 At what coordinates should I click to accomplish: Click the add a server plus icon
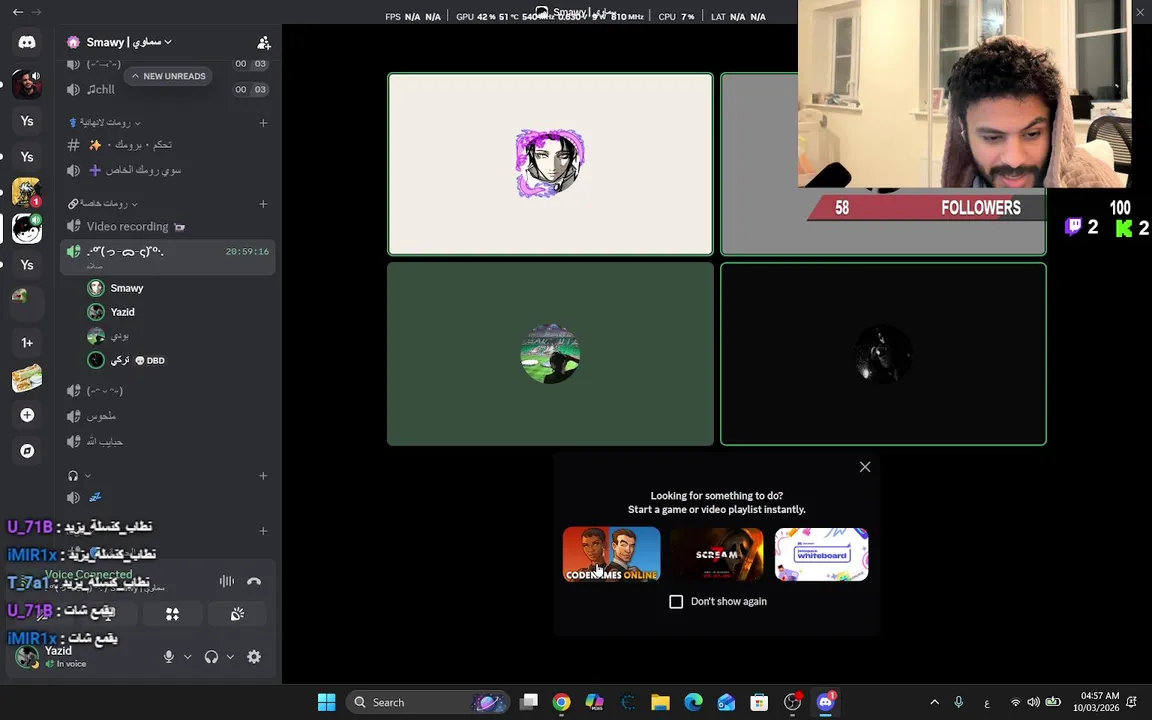27,415
